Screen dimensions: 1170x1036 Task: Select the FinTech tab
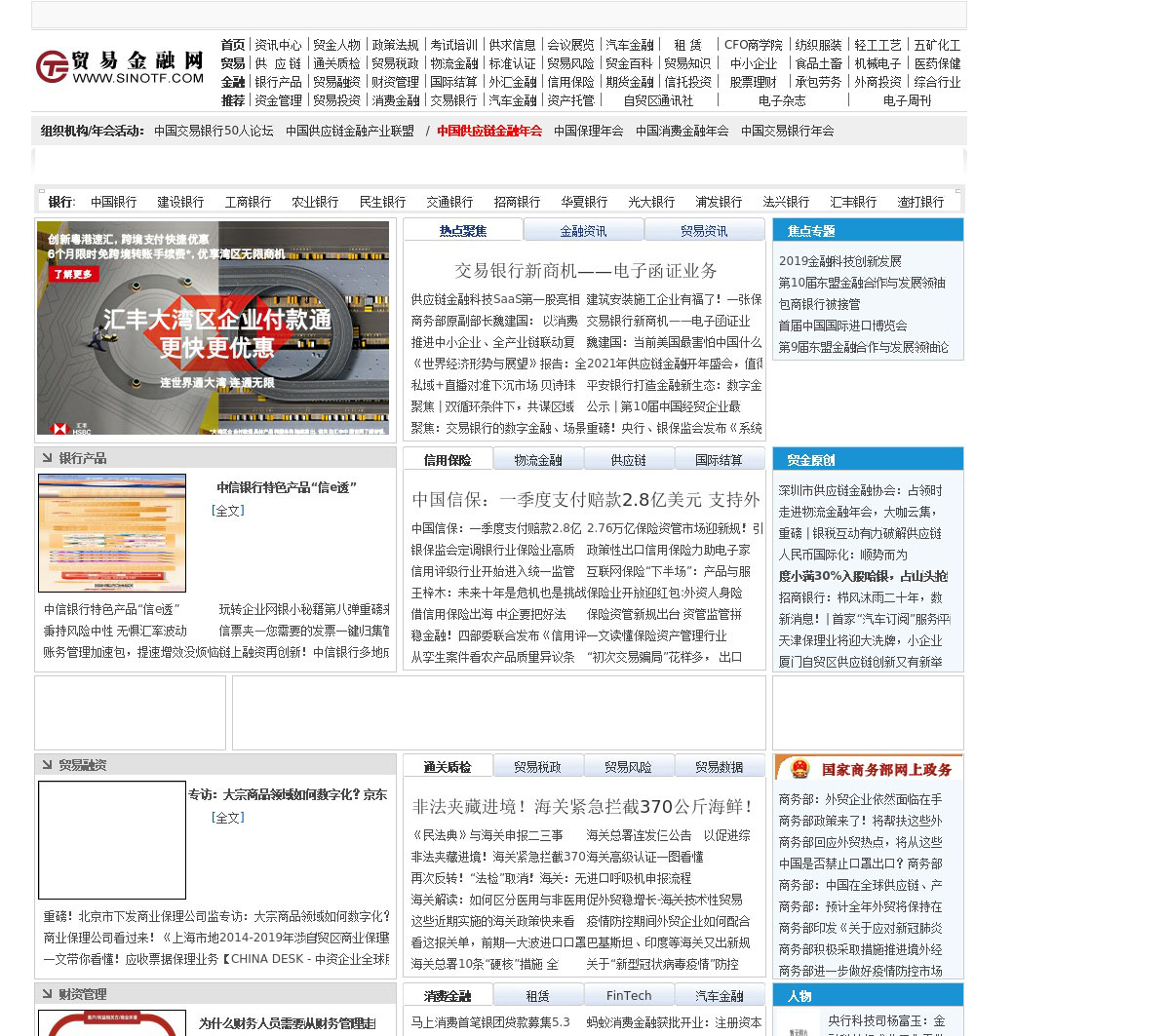click(x=629, y=996)
